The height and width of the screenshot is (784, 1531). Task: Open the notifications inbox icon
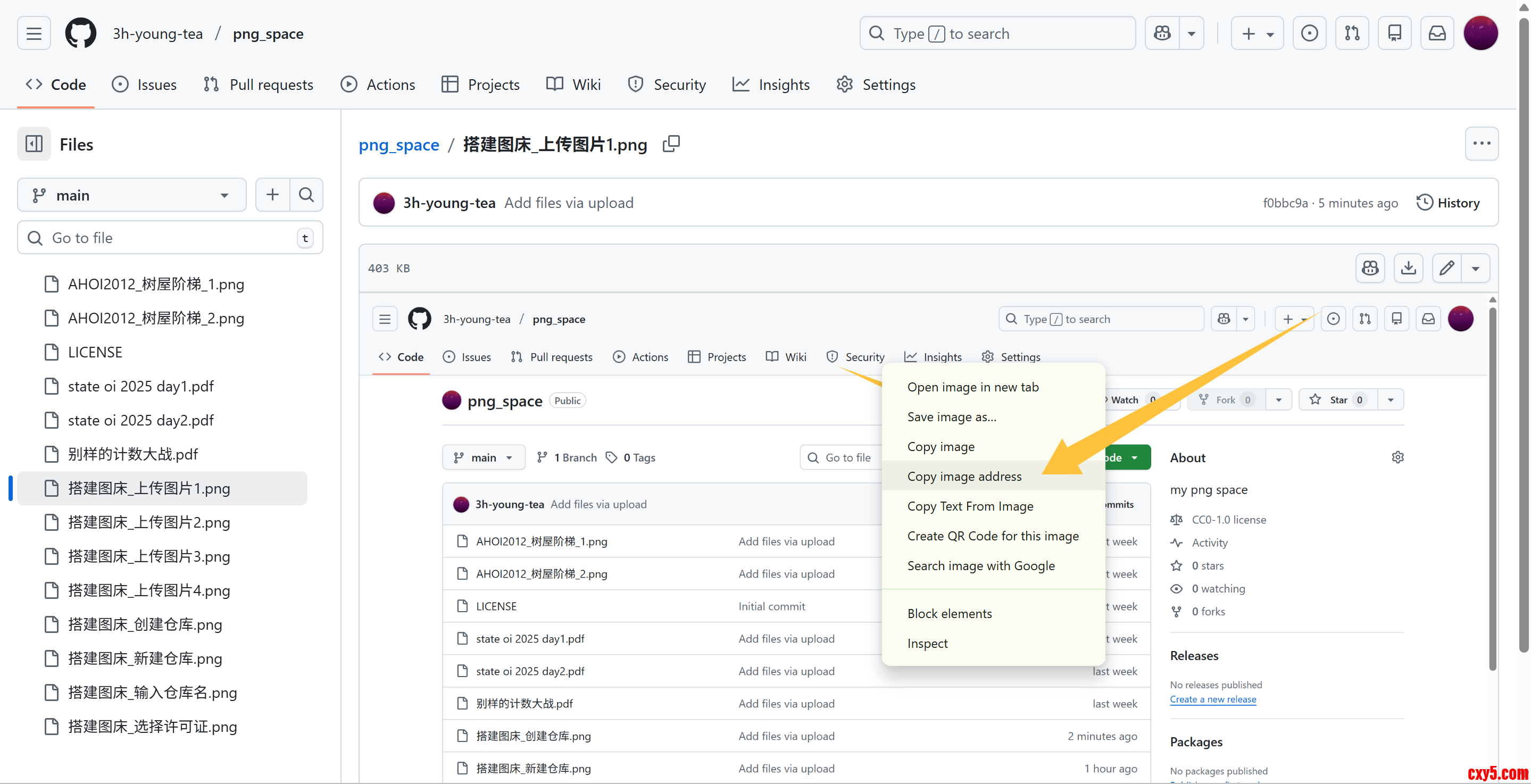(1436, 34)
